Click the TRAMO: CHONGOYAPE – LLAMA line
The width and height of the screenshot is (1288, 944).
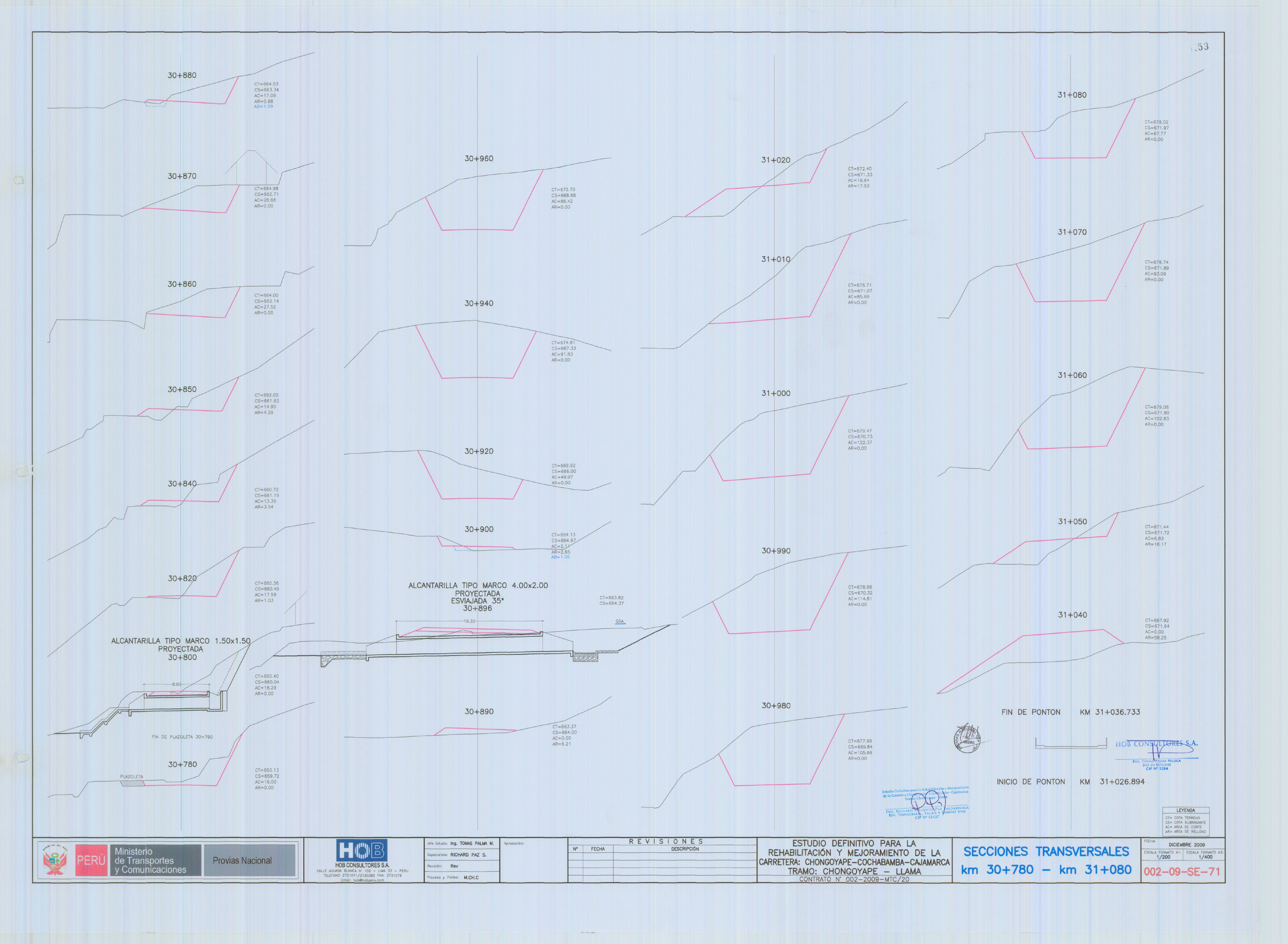point(854,871)
